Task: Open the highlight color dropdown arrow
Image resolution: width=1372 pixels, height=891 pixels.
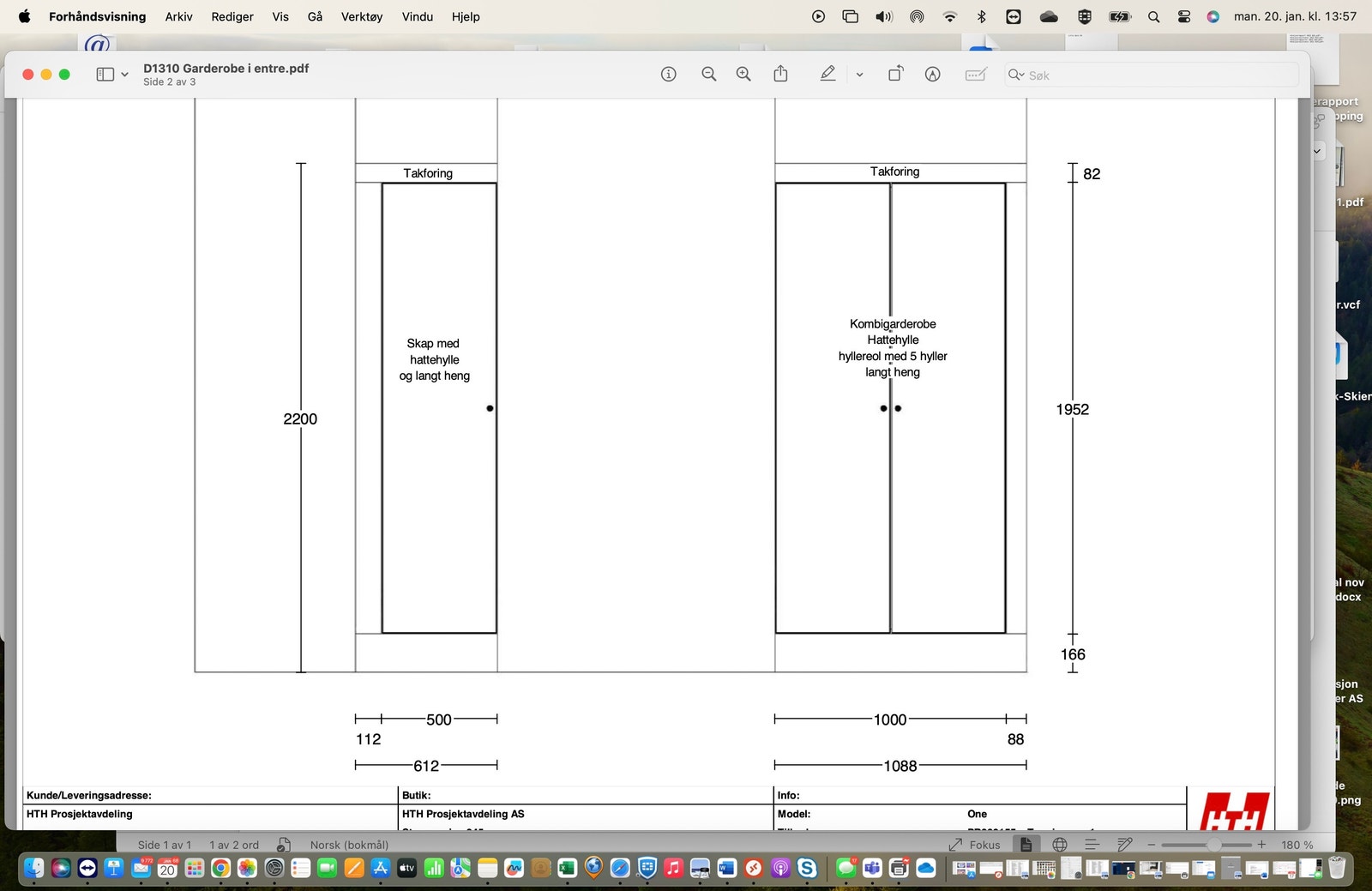Action: pyautogui.click(x=859, y=75)
